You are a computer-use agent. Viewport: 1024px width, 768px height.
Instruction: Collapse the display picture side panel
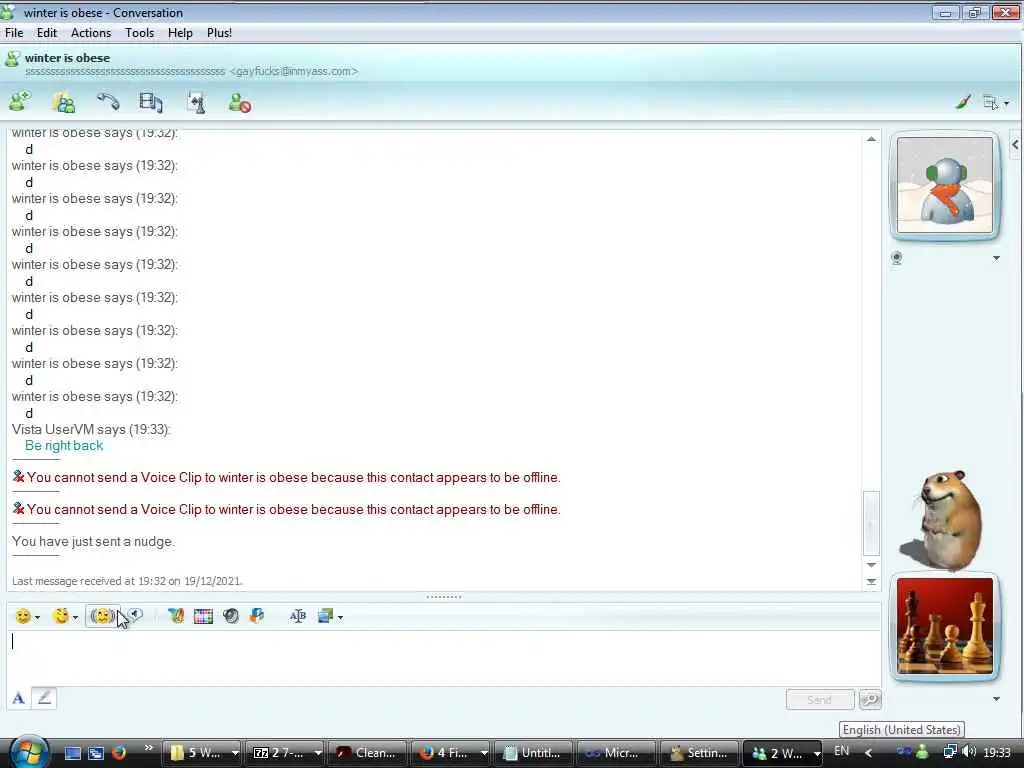1015,144
